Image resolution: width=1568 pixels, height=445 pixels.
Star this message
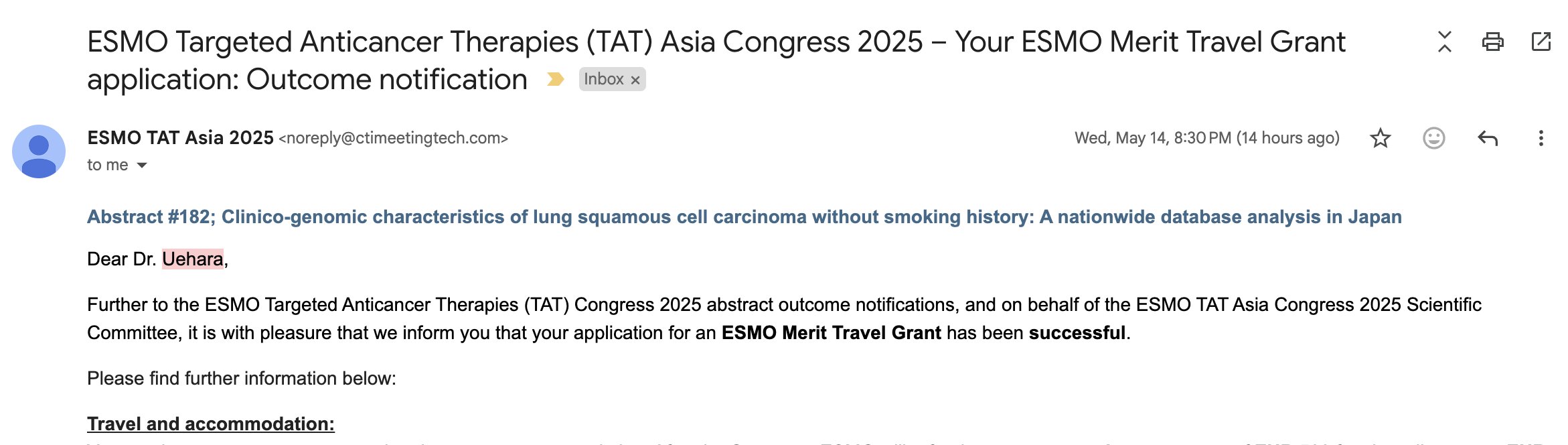[1380, 138]
